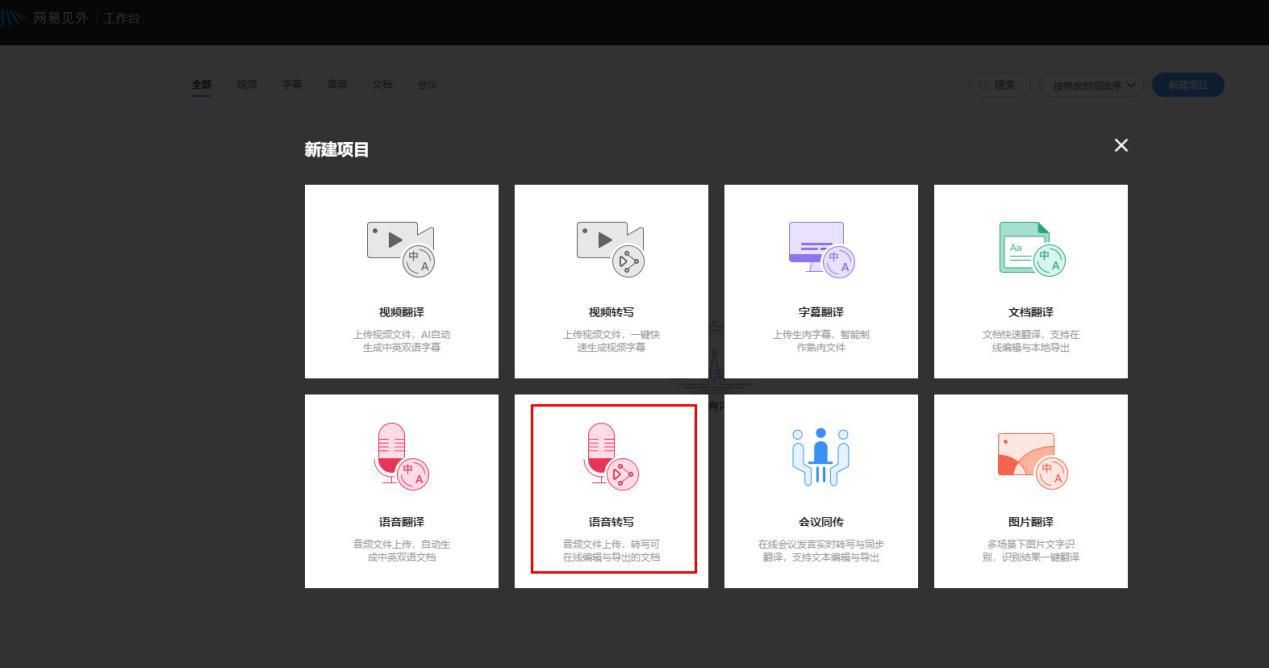The width and height of the screenshot is (1269, 668).
Task: Open the 视频转写 title label
Action: (611, 312)
